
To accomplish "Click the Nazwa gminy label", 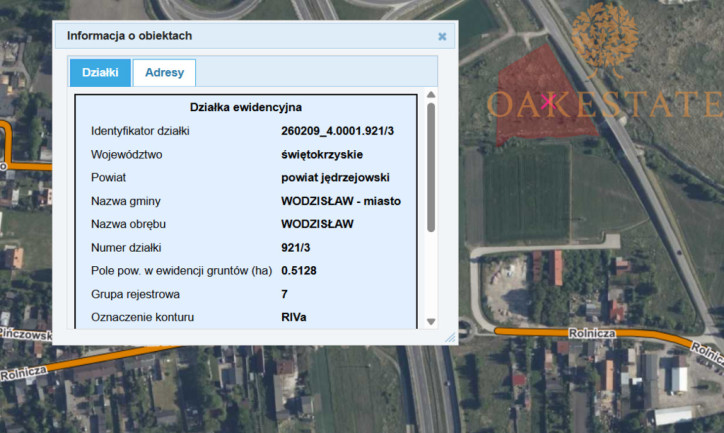I will tap(126, 201).
